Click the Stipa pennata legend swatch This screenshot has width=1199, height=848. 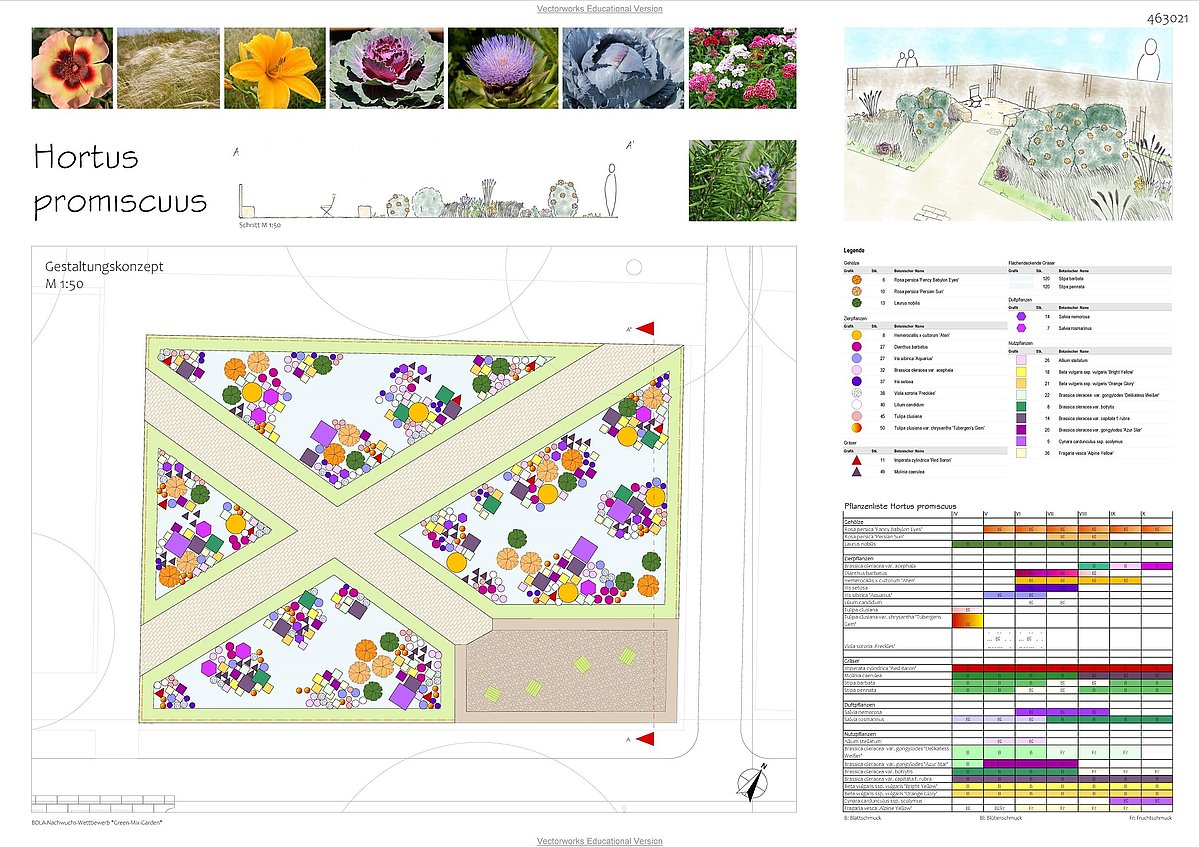[1021, 288]
